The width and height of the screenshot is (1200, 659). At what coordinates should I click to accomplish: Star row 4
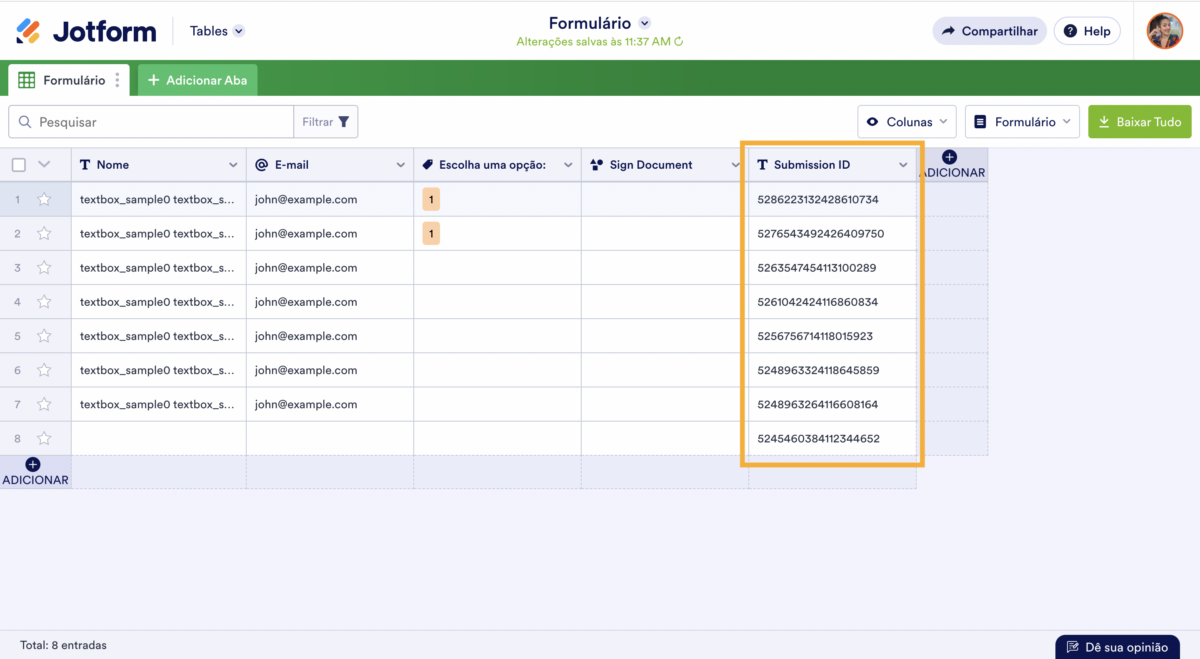44,301
